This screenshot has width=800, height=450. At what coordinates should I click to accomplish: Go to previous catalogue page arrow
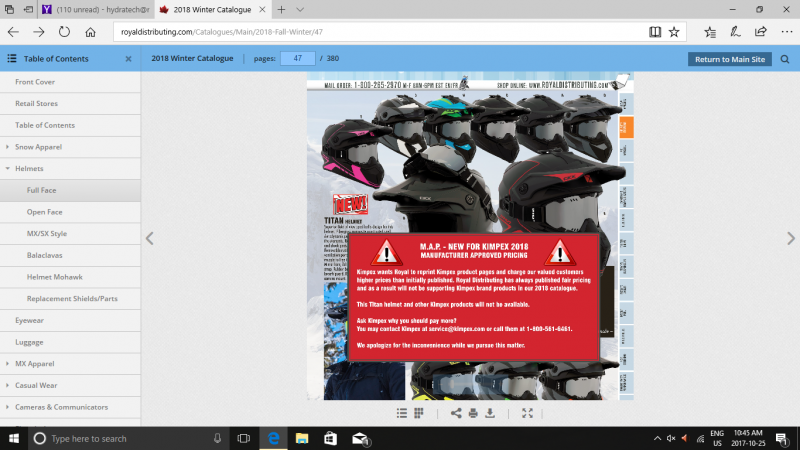click(x=149, y=238)
